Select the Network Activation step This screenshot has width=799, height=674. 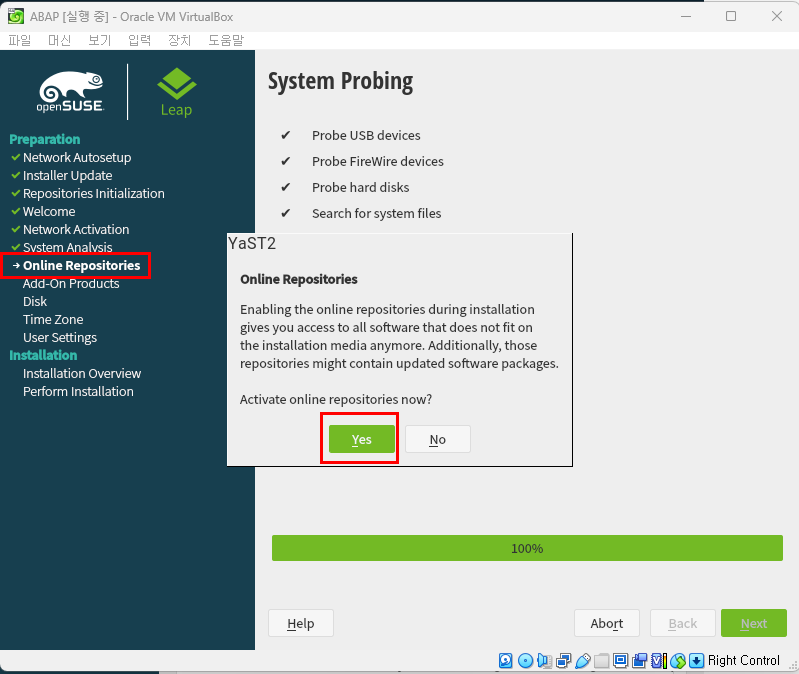76,229
